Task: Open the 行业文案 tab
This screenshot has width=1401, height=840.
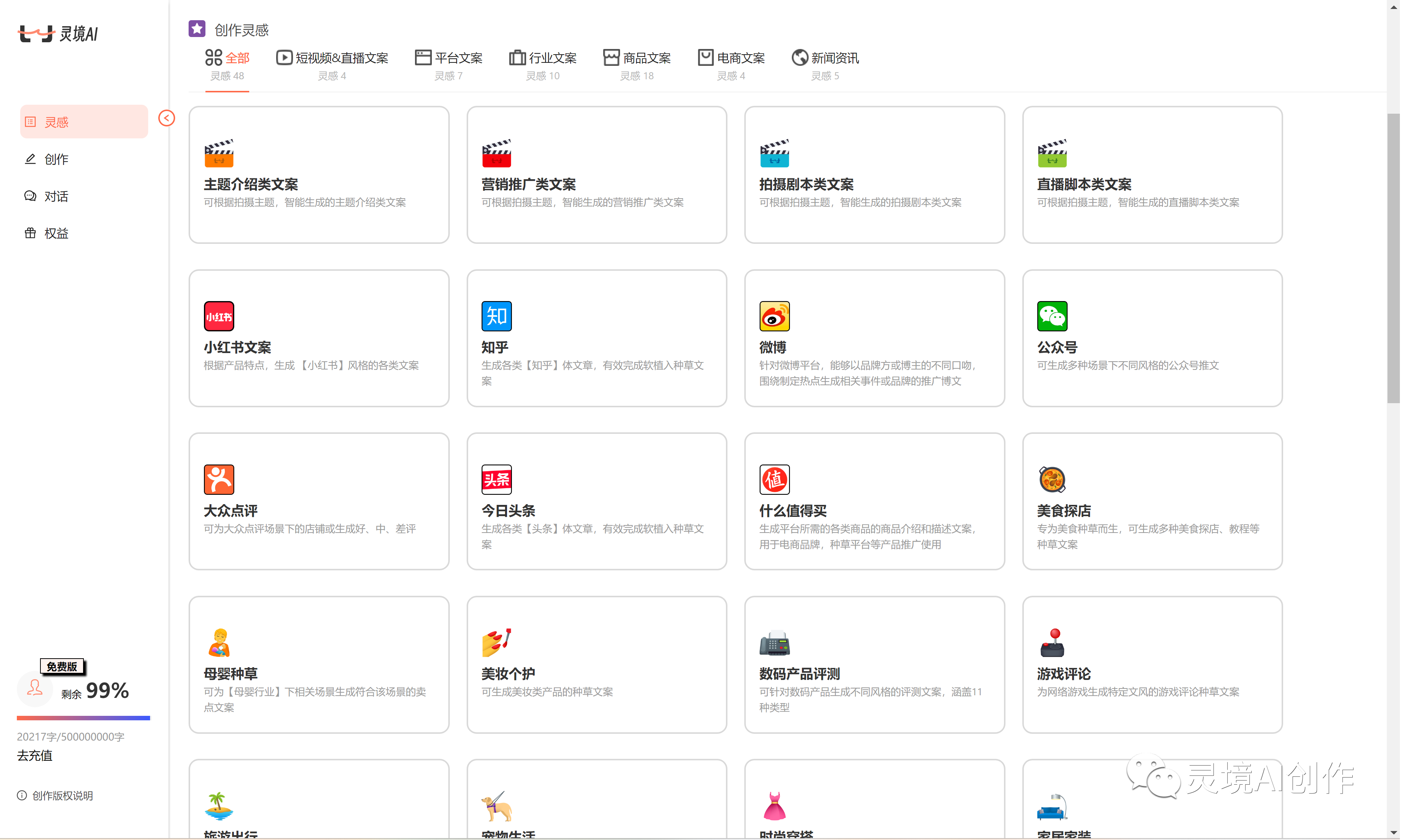Action: click(543, 66)
